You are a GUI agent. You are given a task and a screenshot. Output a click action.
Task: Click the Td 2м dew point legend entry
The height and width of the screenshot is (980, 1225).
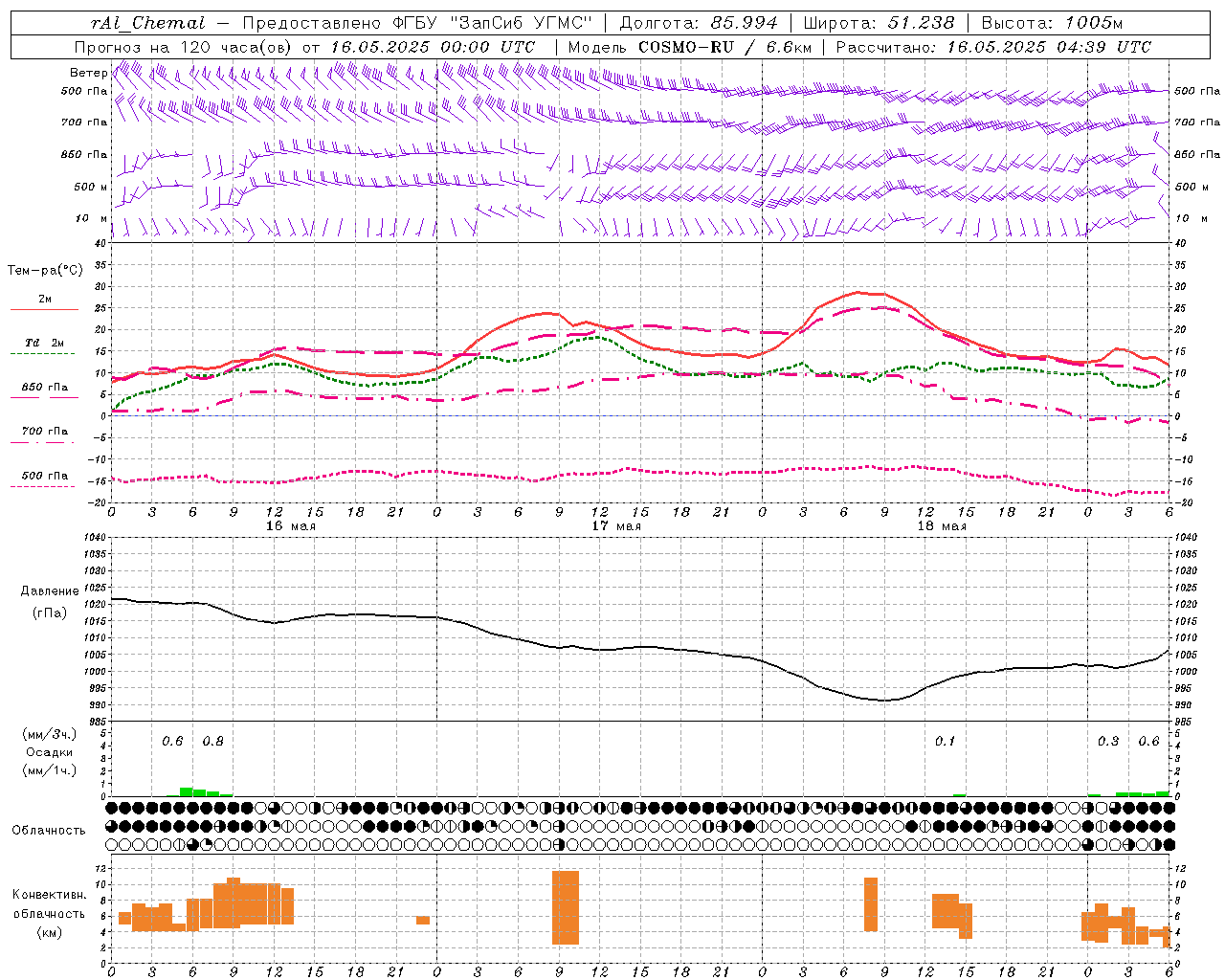[x=45, y=343]
